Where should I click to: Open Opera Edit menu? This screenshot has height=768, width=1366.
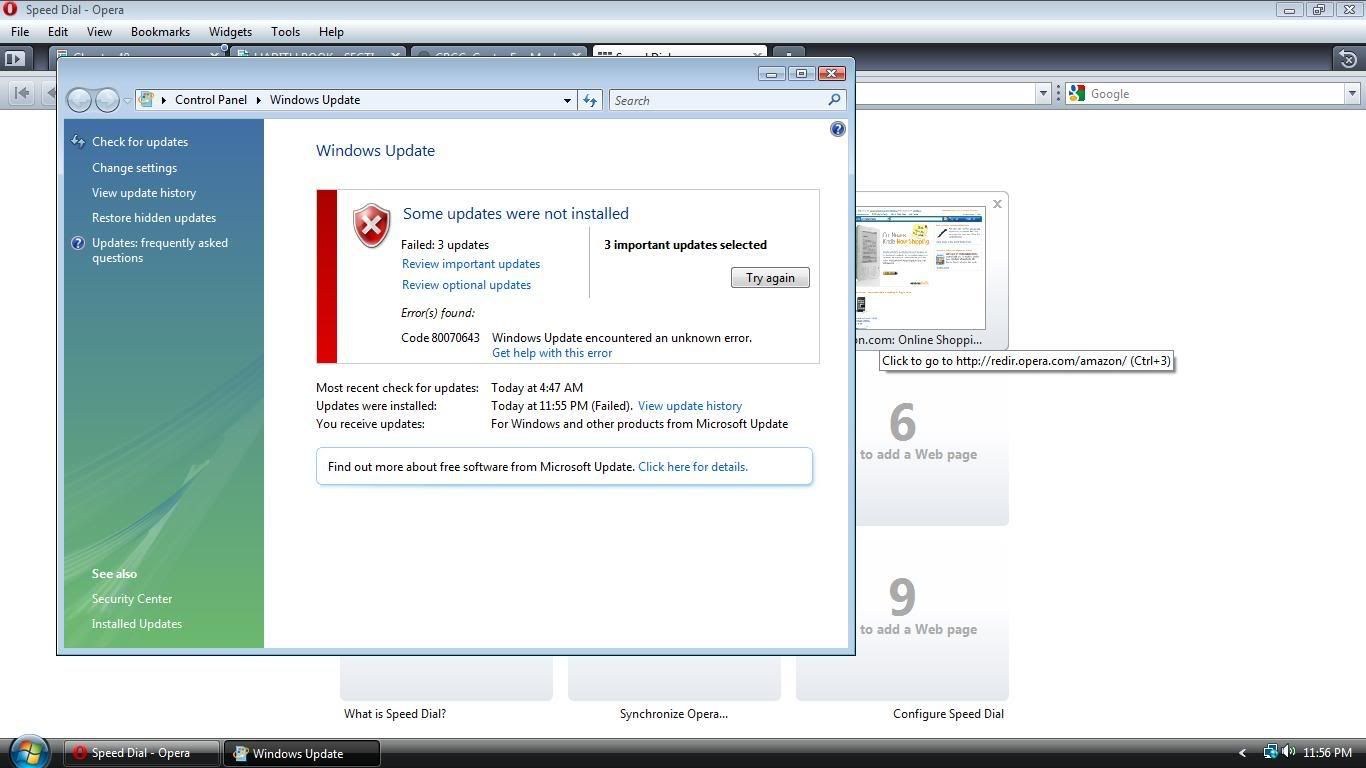(58, 32)
